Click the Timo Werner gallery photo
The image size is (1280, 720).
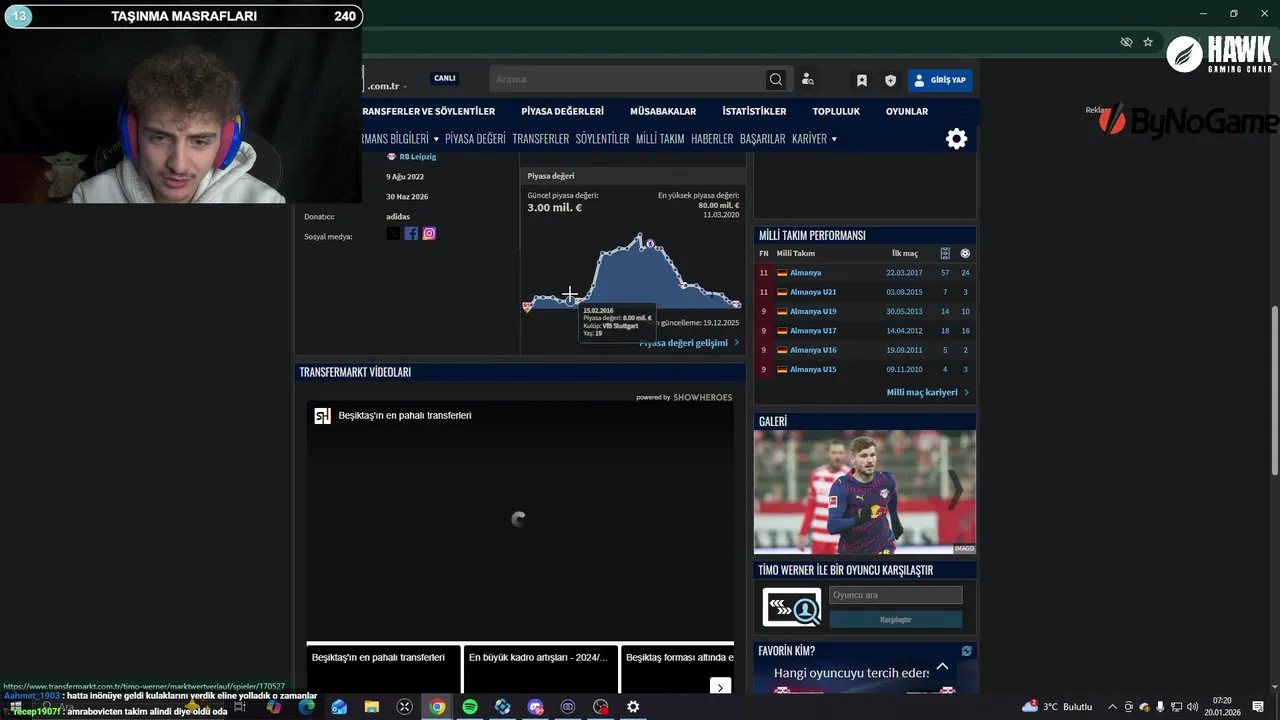click(865, 492)
